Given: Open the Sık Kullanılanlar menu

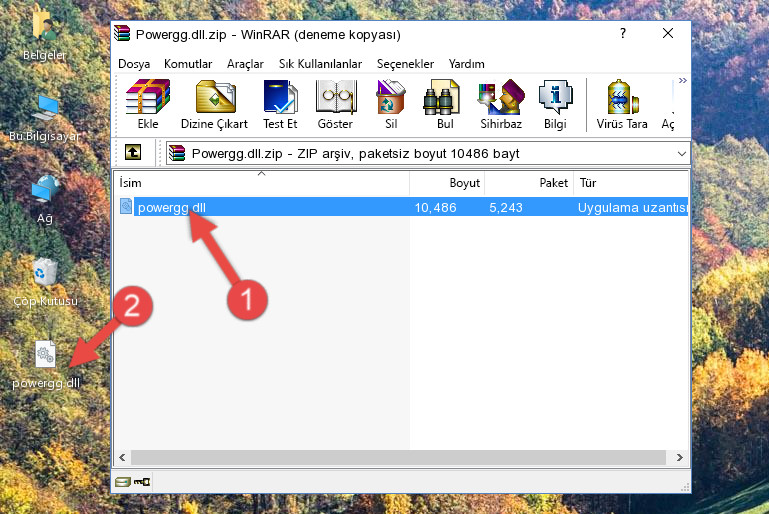Looking at the screenshot, I should point(320,64).
